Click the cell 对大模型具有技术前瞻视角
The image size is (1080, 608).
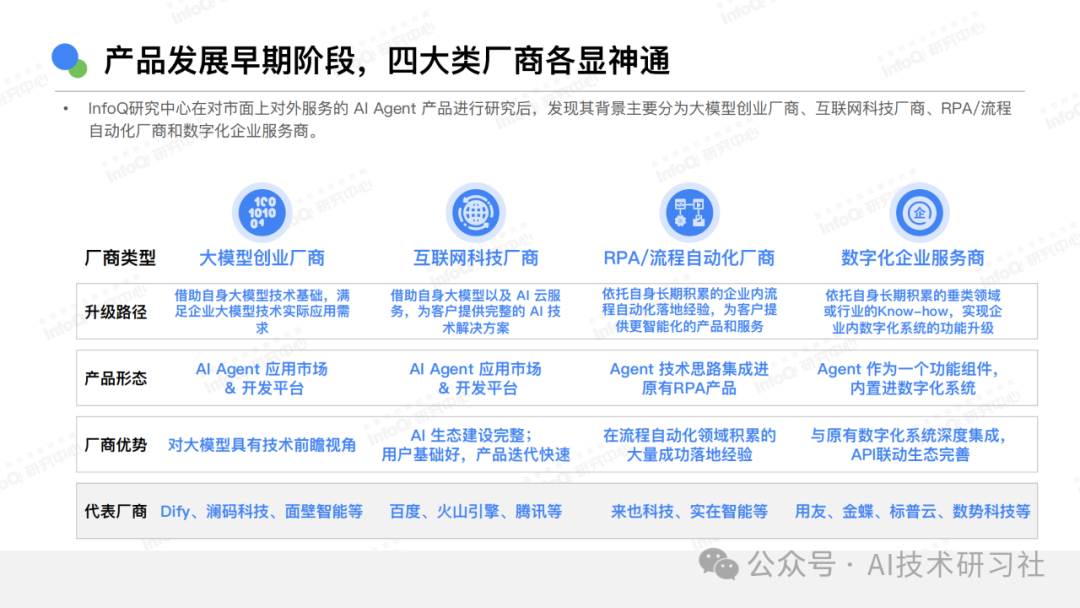click(262, 445)
